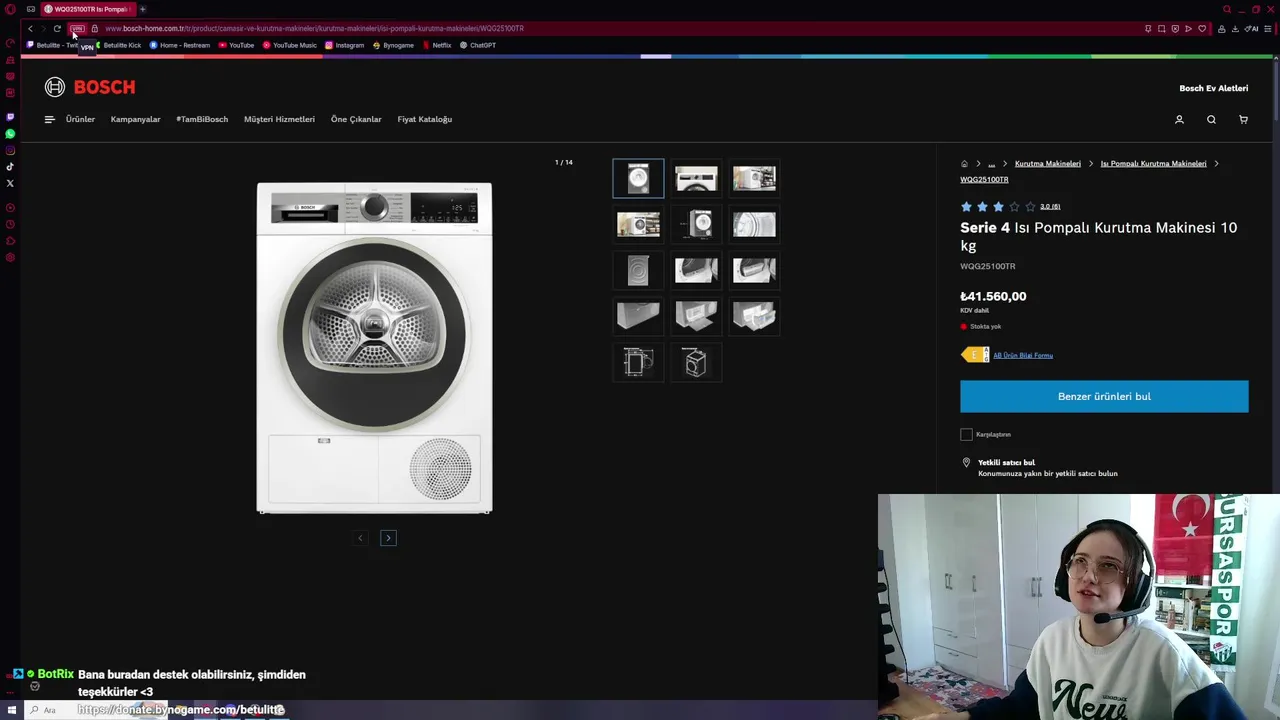Open the shopping cart icon
The height and width of the screenshot is (720, 1280).
tap(1243, 119)
